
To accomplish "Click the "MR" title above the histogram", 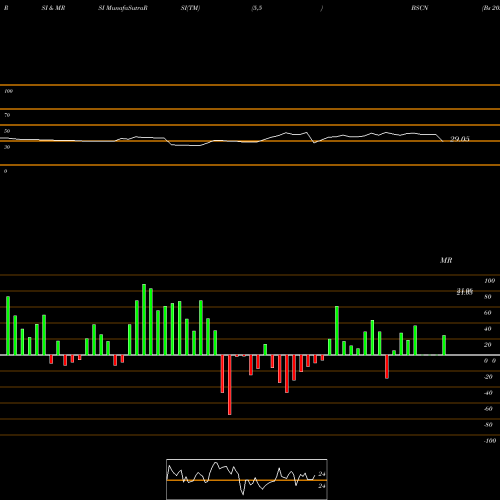I will (x=446, y=260).
